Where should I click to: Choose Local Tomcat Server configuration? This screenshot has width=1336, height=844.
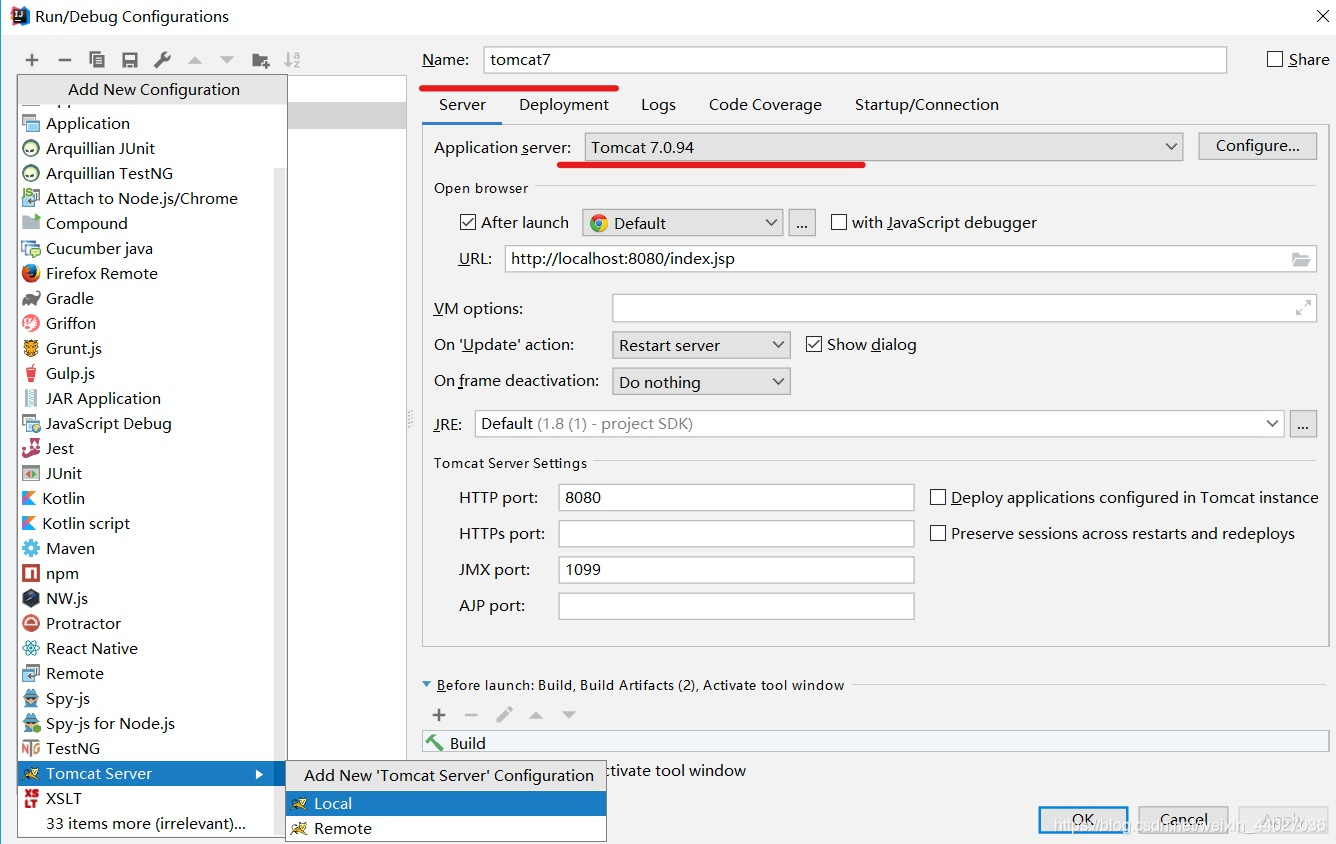tap(446, 803)
